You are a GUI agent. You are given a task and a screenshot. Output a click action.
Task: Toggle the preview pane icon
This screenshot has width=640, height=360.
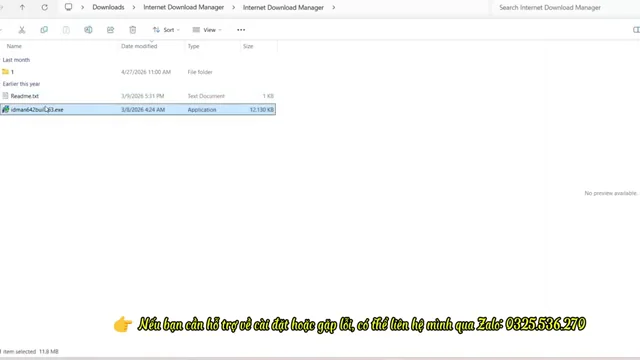(x=636, y=30)
